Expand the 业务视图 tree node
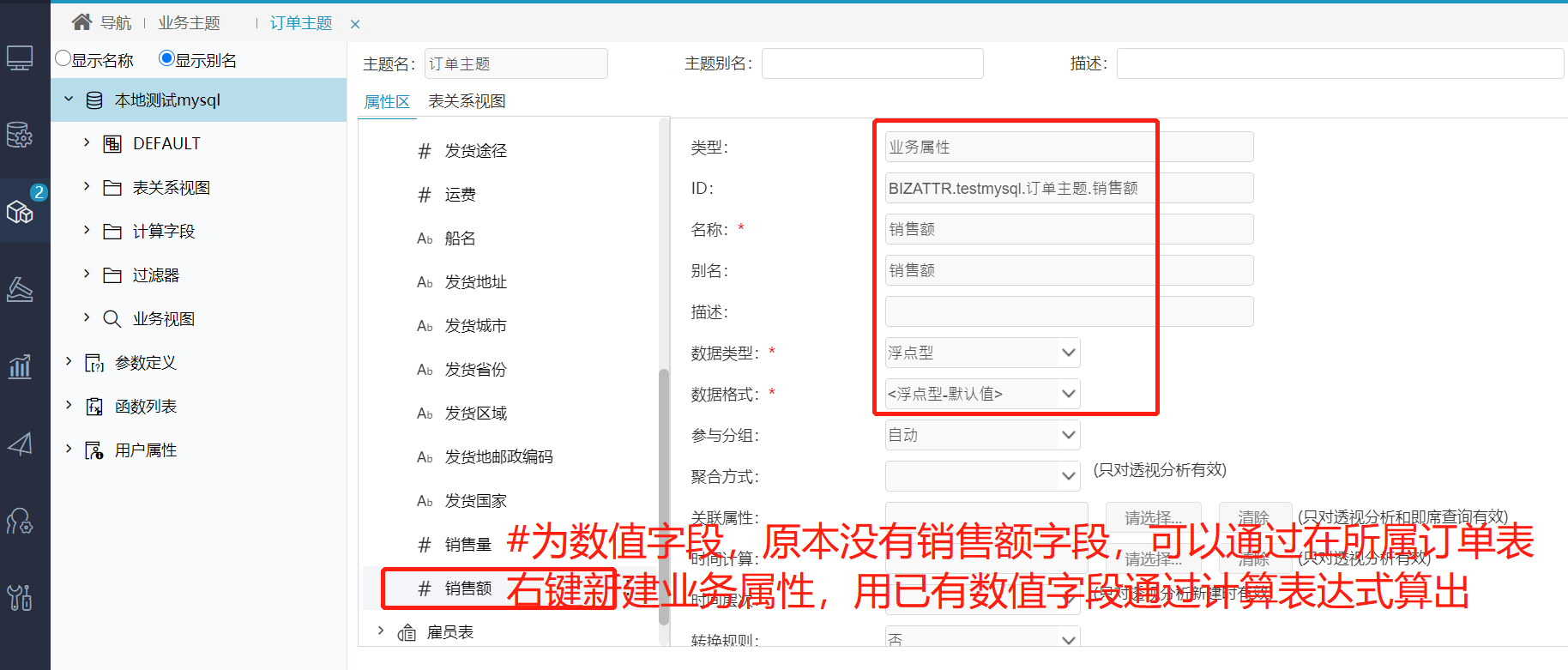The height and width of the screenshot is (670, 1568). tap(87, 317)
